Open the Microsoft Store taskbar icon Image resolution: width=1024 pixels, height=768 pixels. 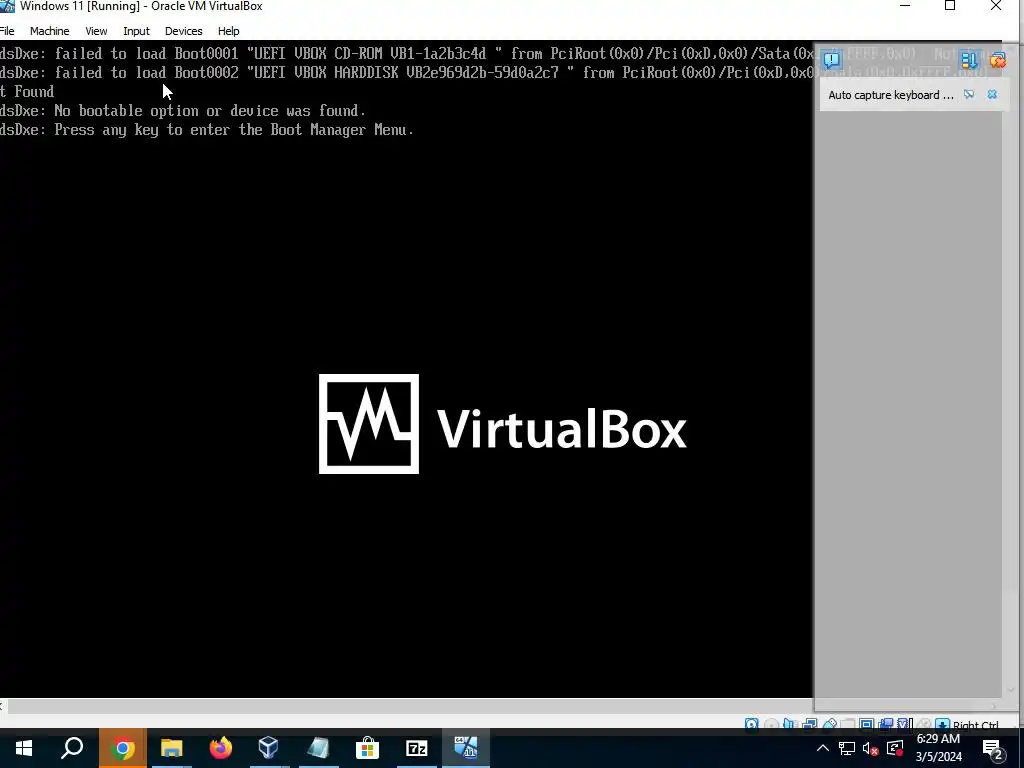(368, 748)
